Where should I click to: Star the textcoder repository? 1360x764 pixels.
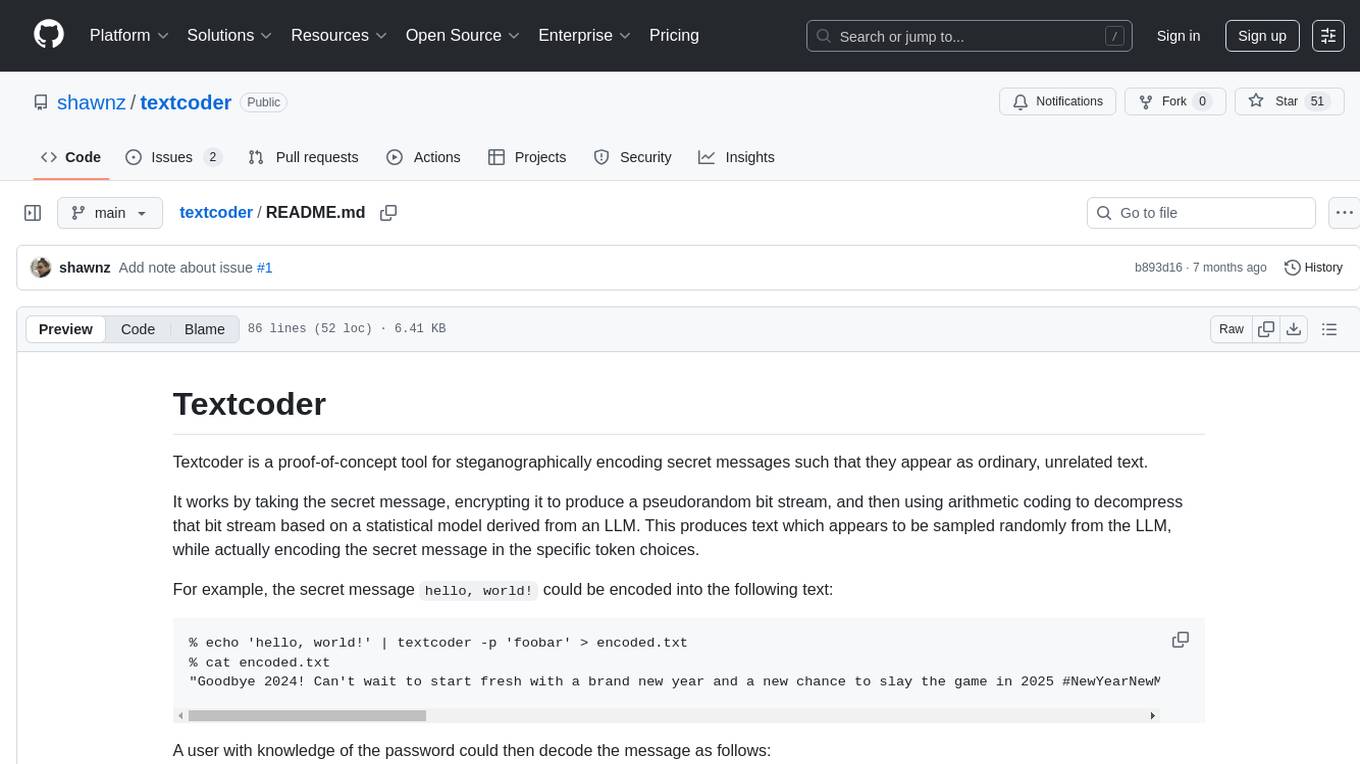pyautogui.click(x=1289, y=101)
